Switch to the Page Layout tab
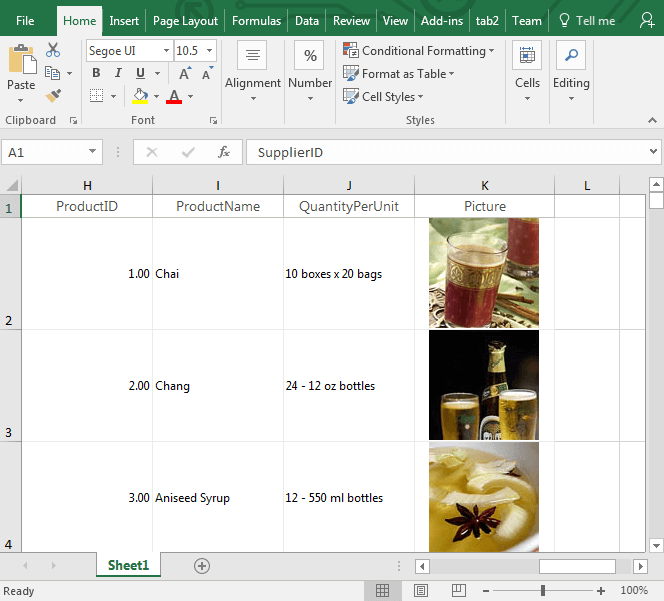Viewport: 664px width, 601px height. point(185,21)
